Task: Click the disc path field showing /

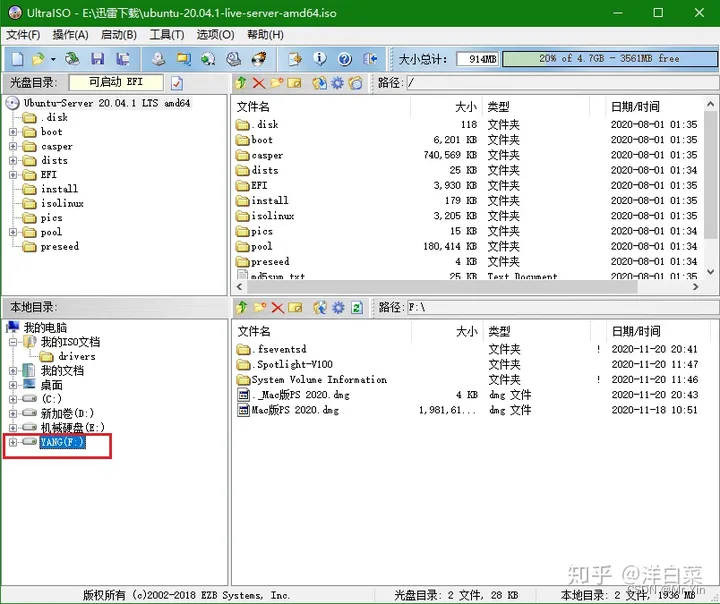Action: (561, 83)
